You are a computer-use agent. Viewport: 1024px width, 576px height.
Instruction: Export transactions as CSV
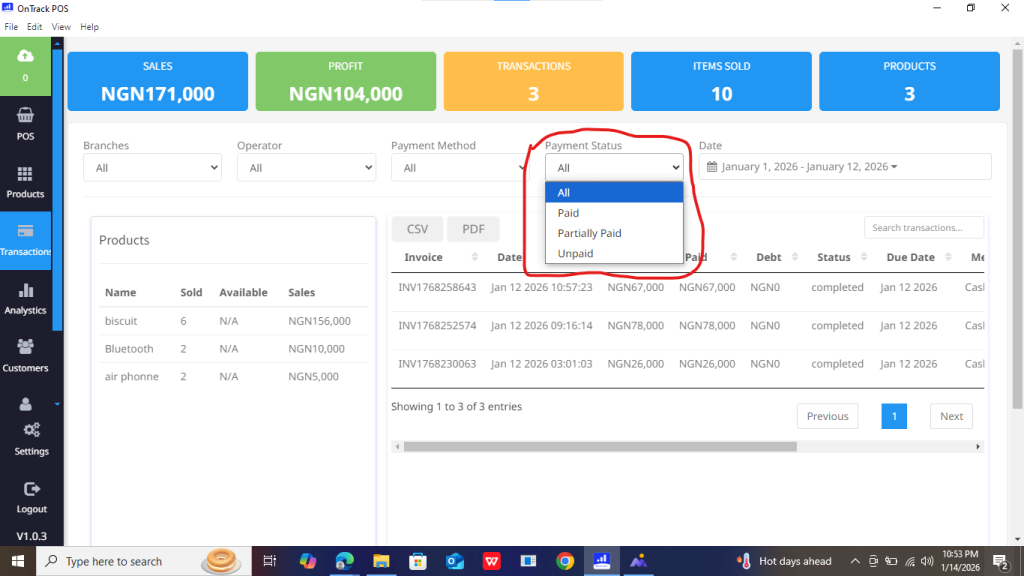417,229
